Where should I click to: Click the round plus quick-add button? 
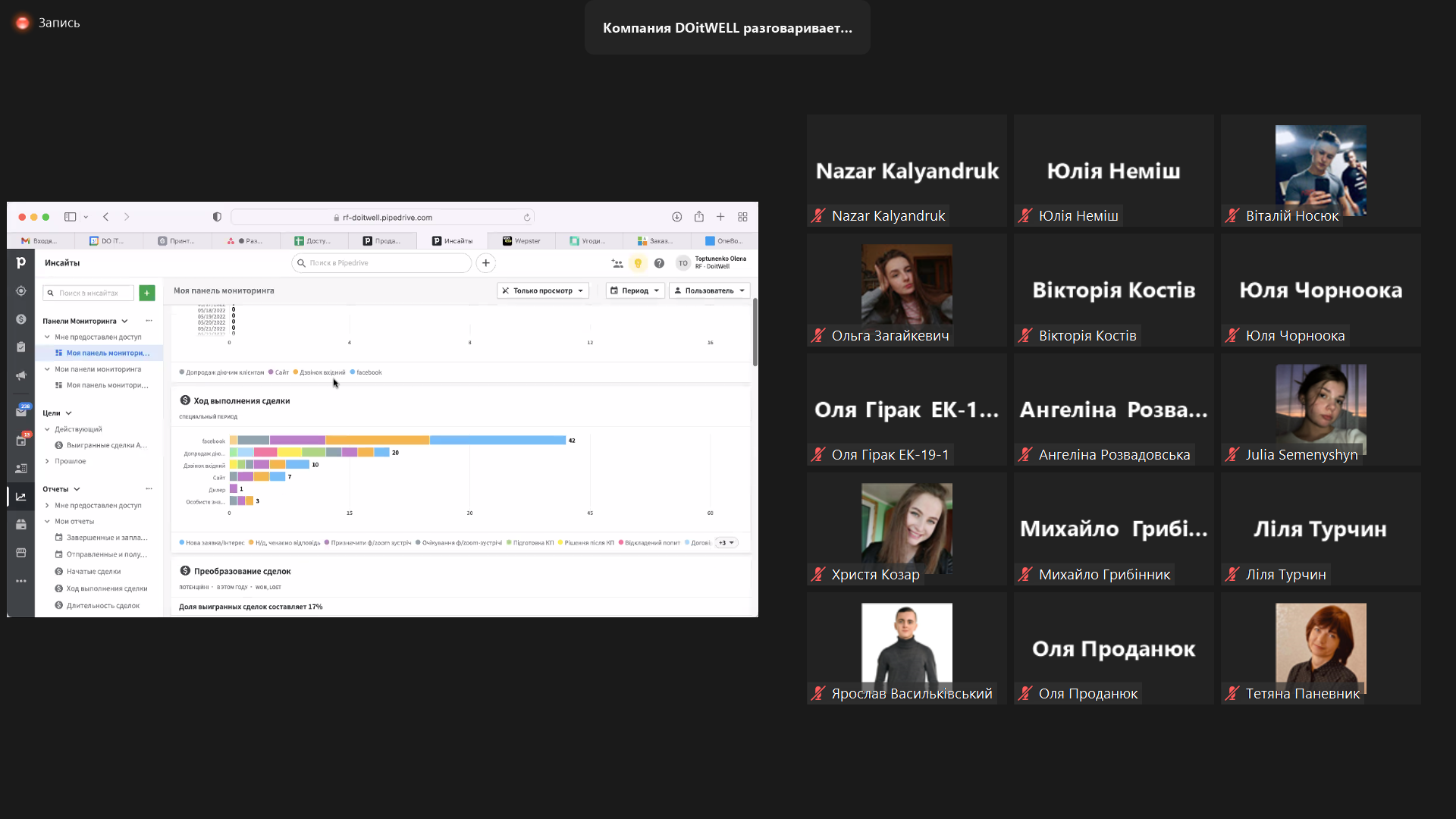pos(486,263)
